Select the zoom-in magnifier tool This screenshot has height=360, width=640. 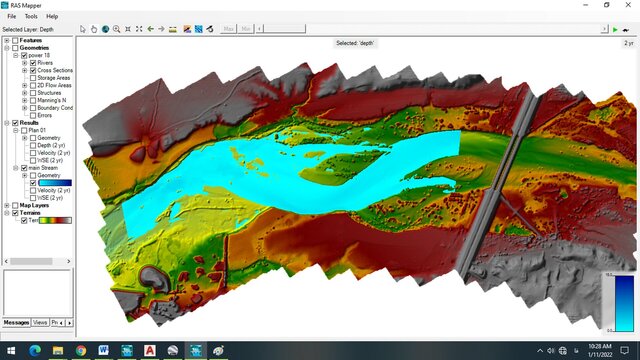click(x=117, y=29)
